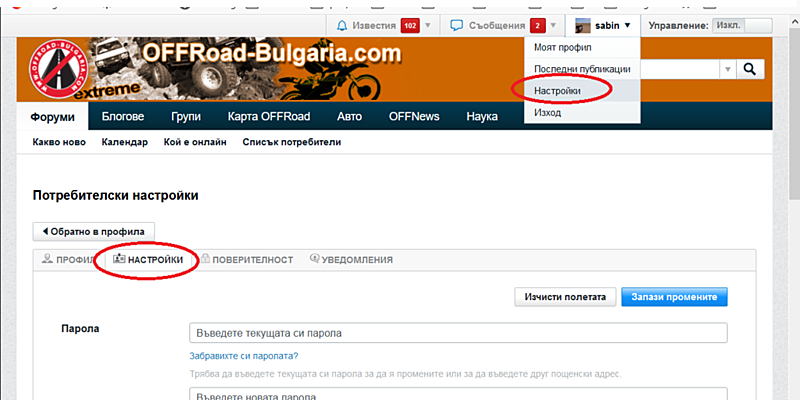800x400 pixels.
Task: Switch to the ПОВЕРИТЕЛНОСТ tab
Action: pyautogui.click(x=247, y=260)
